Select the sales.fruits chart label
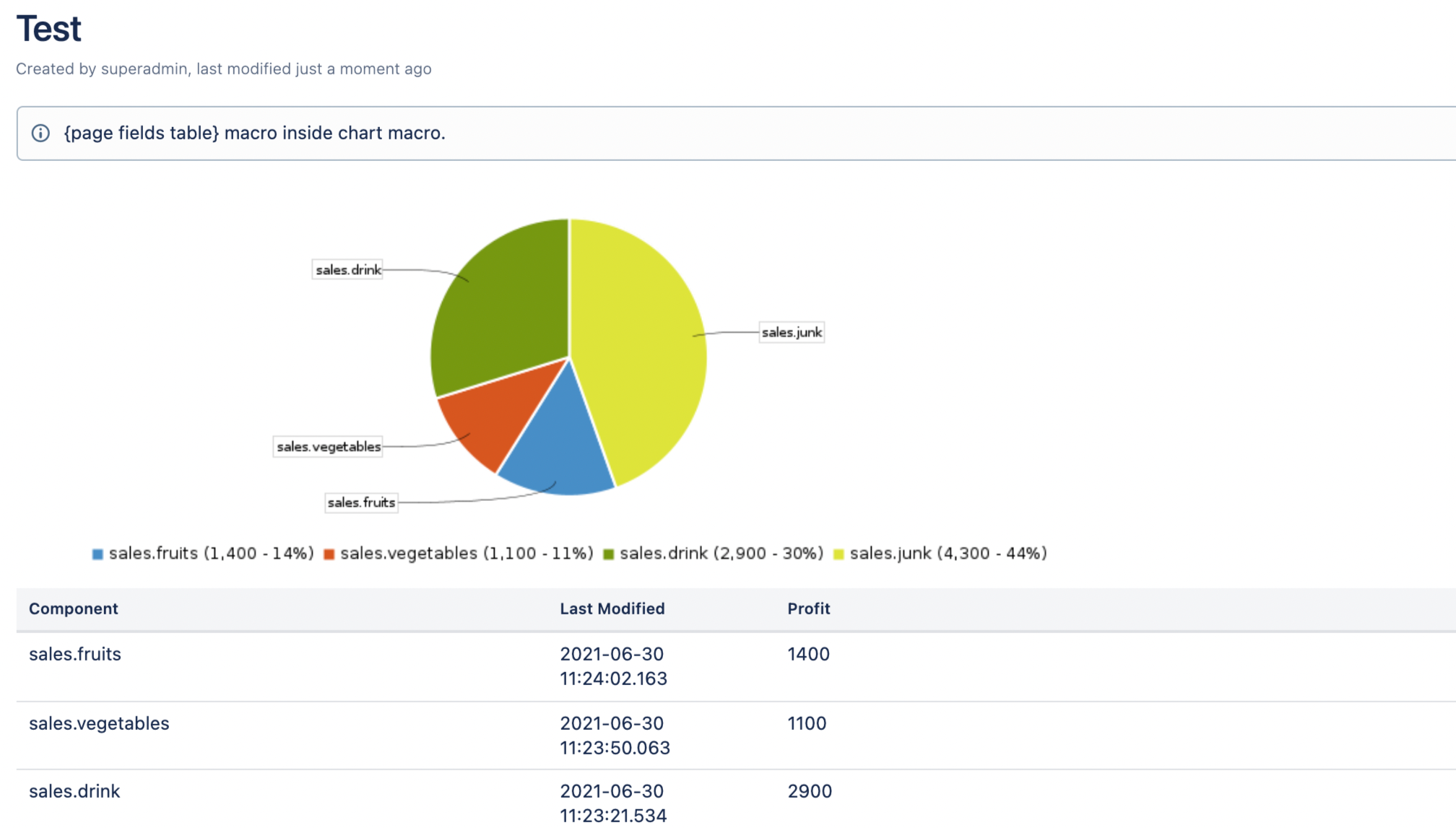 (x=361, y=502)
